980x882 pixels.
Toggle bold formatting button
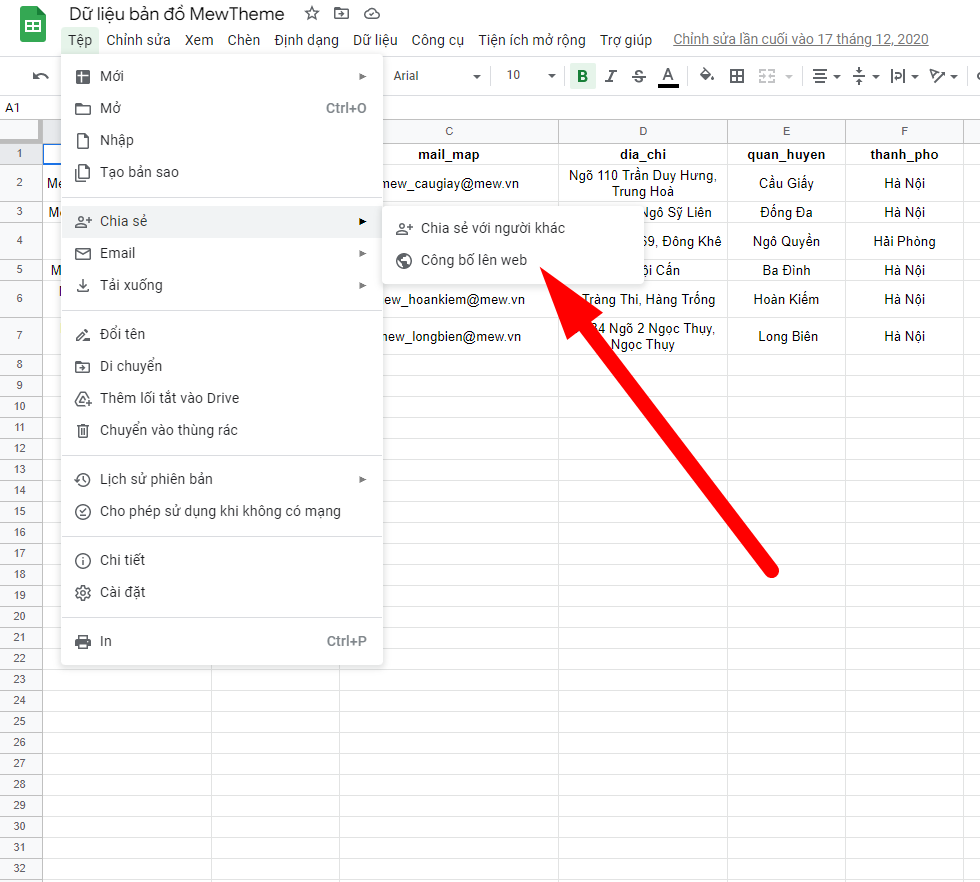[x=582, y=76]
